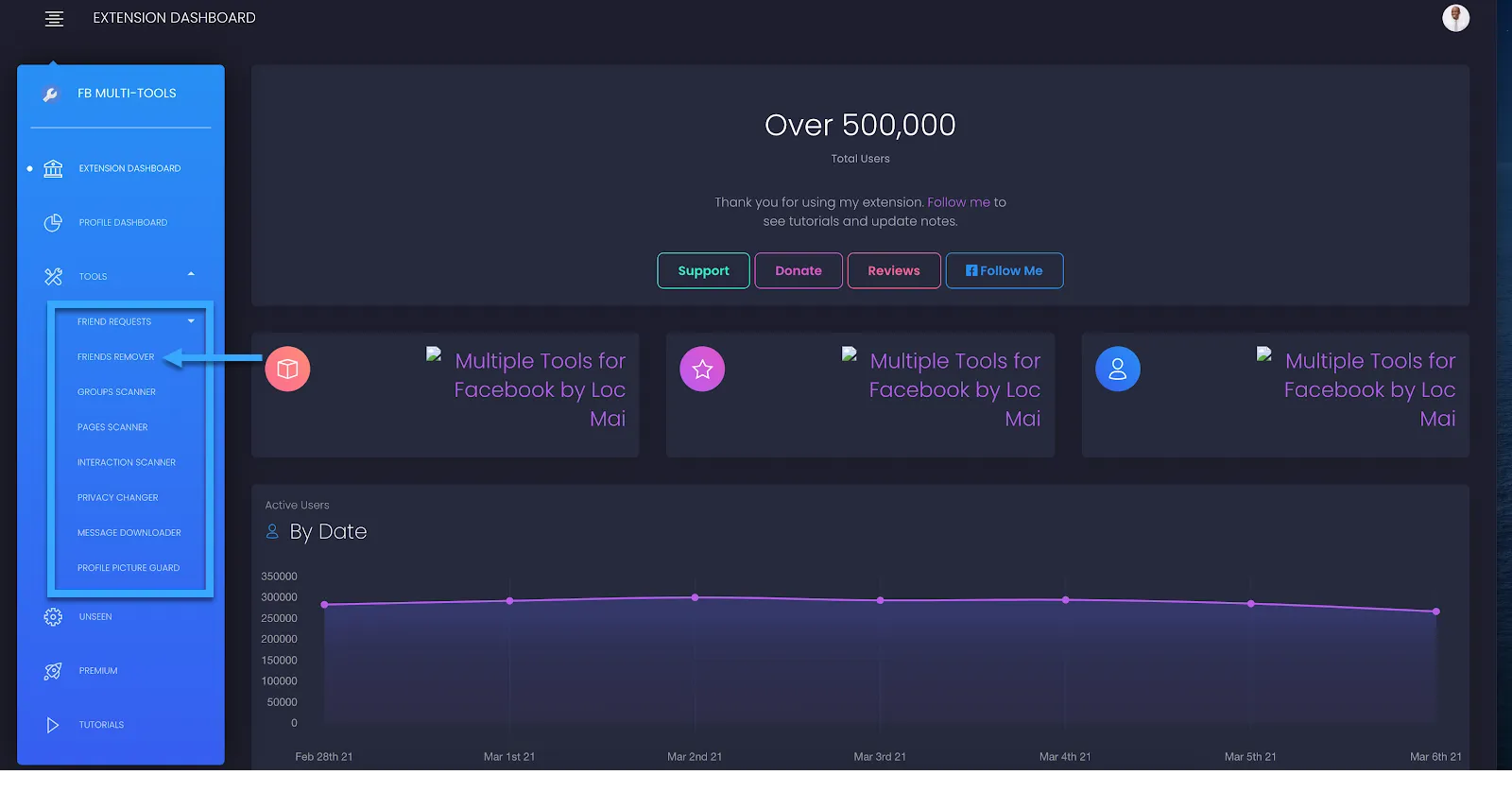Click the Tutorials play icon

click(53, 725)
